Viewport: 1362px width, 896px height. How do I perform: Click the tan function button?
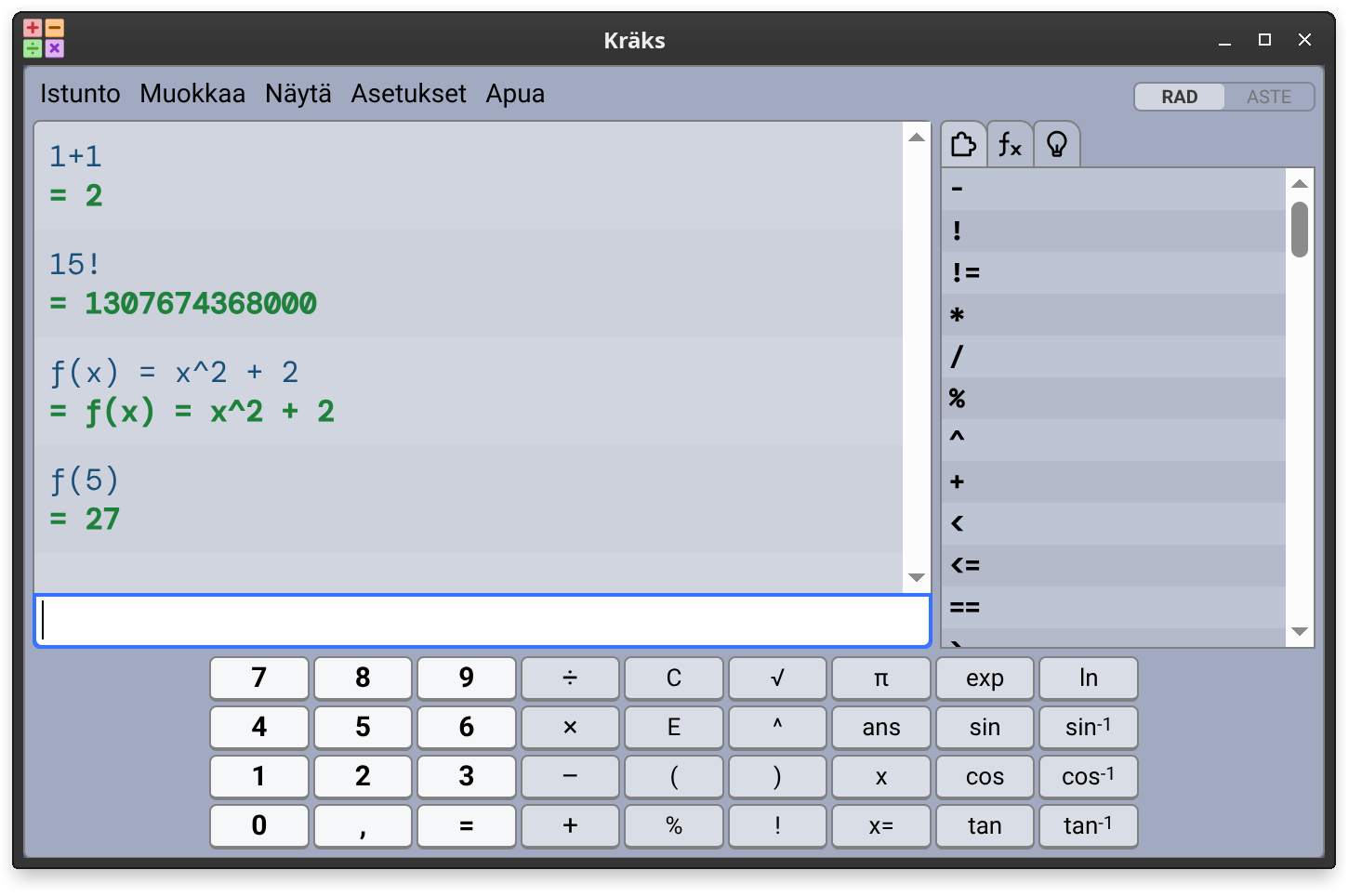(985, 825)
